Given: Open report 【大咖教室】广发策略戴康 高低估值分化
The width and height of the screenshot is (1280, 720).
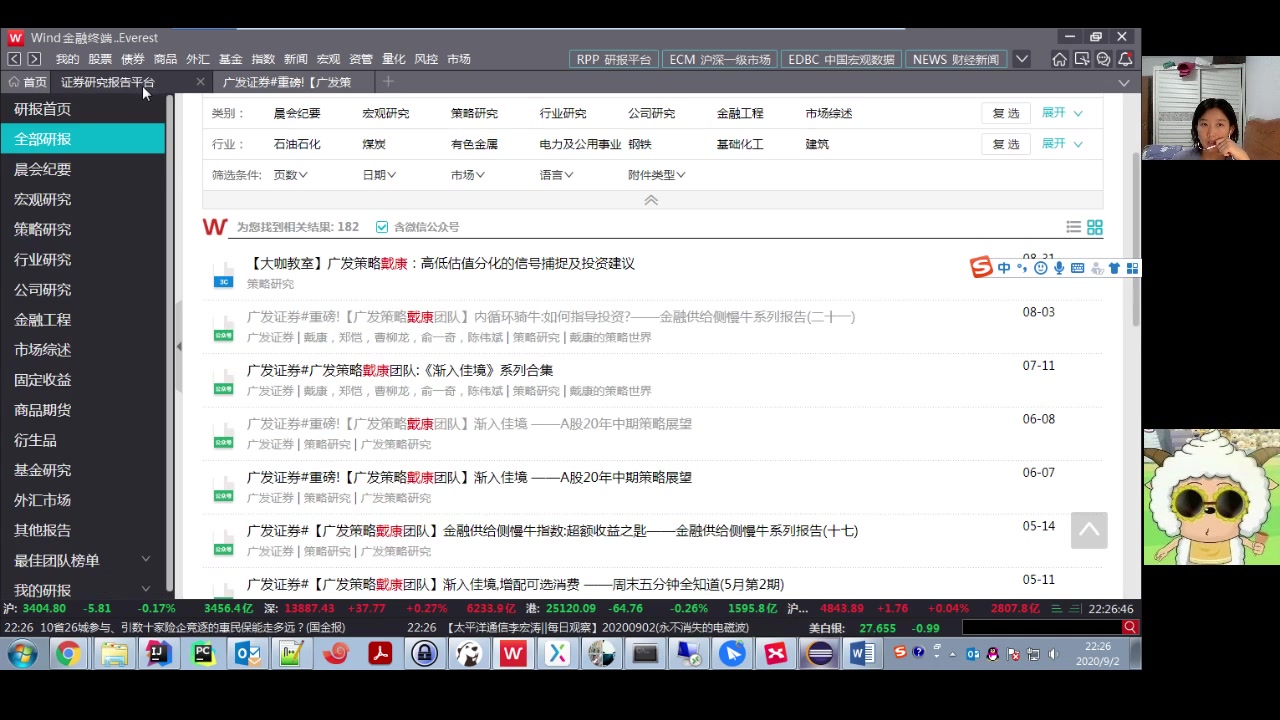Looking at the screenshot, I should 441,263.
